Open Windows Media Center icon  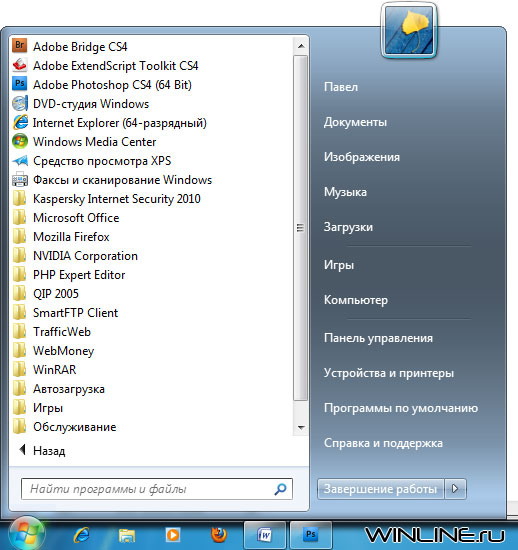click(x=20, y=141)
